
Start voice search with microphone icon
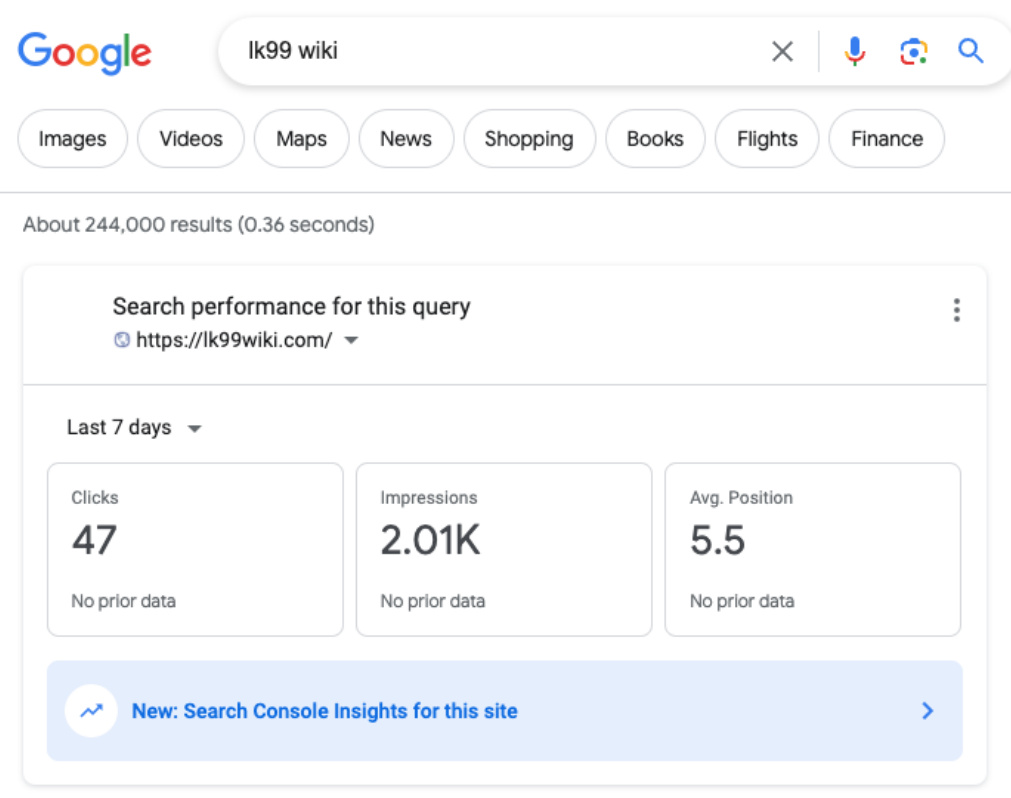(x=855, y=51)
